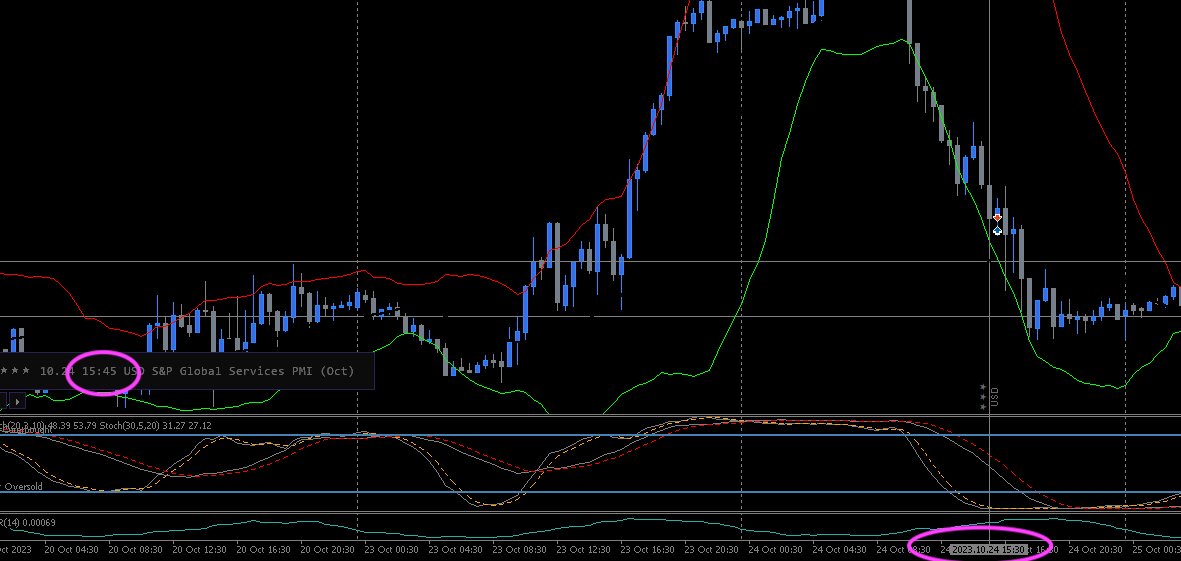The image size is (1181, 561).
Task: Click the 23 Oct 16:30 time axis label
Action: coord(648,550)
